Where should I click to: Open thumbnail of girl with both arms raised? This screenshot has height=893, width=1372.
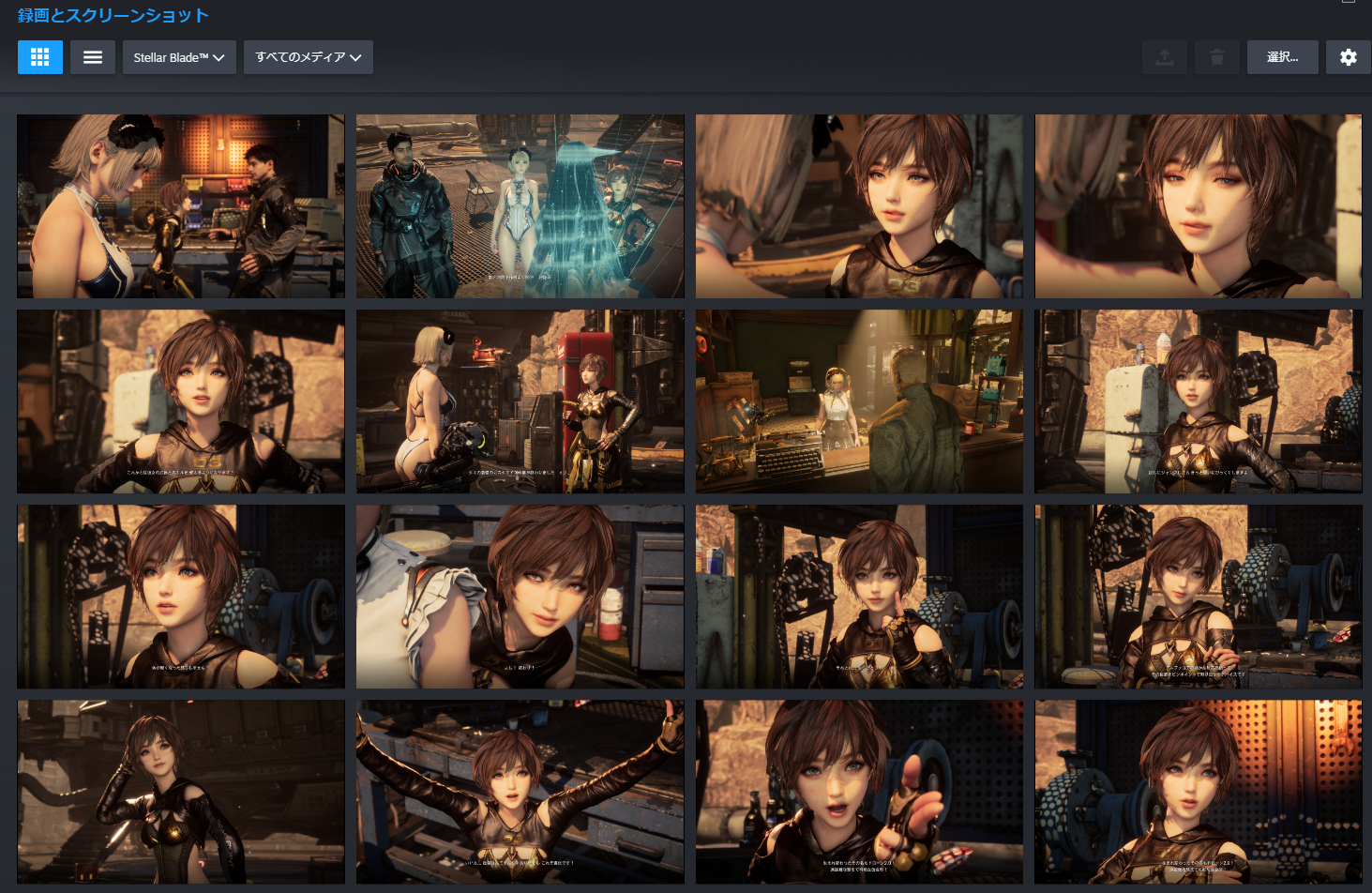(x=520, y=792)
